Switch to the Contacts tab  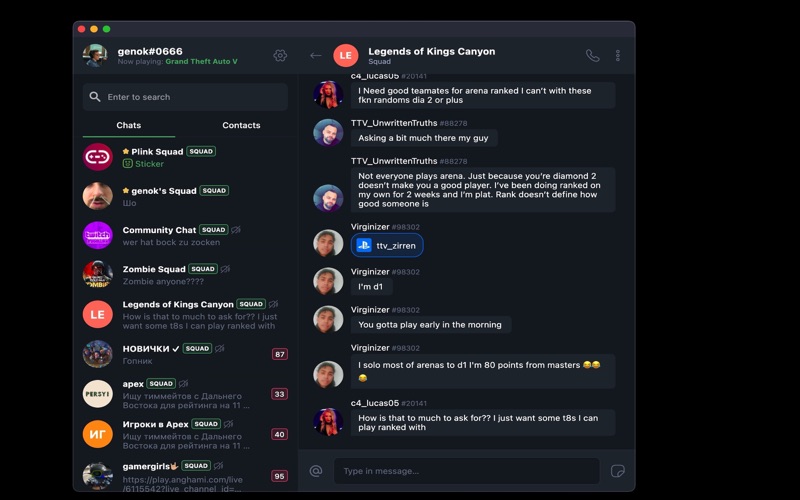[241, 125]
